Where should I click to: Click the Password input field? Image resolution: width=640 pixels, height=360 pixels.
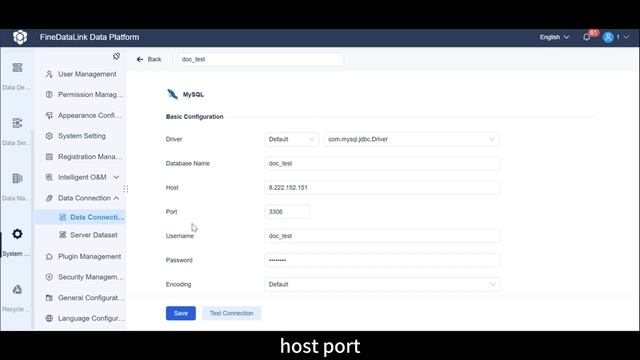[x=382, y=260]
